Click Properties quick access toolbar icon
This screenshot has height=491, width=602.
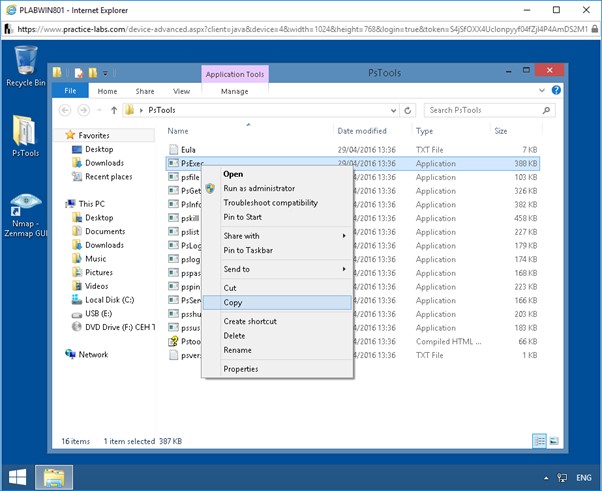point(79,73)
